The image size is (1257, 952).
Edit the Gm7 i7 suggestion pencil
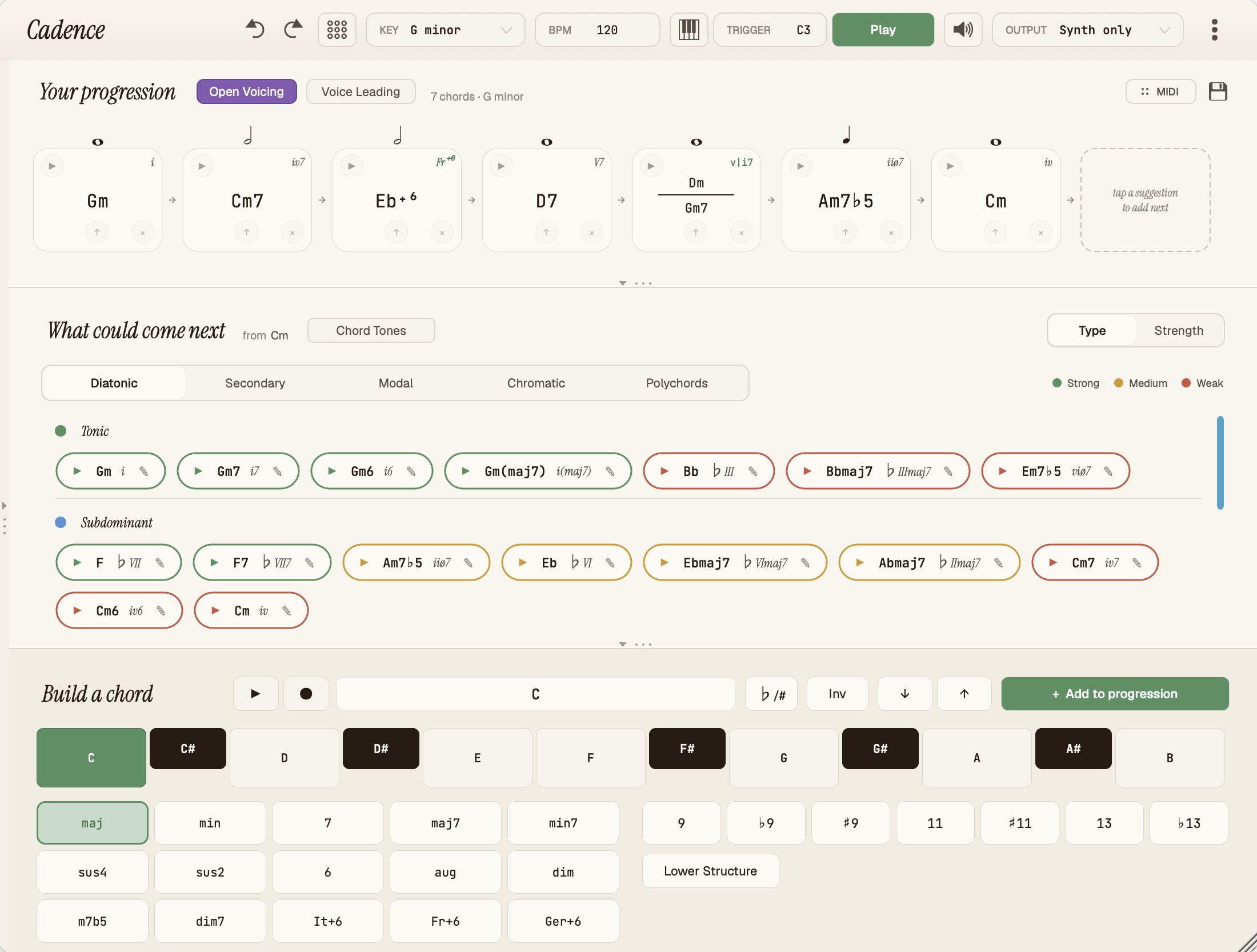(278, 471)
